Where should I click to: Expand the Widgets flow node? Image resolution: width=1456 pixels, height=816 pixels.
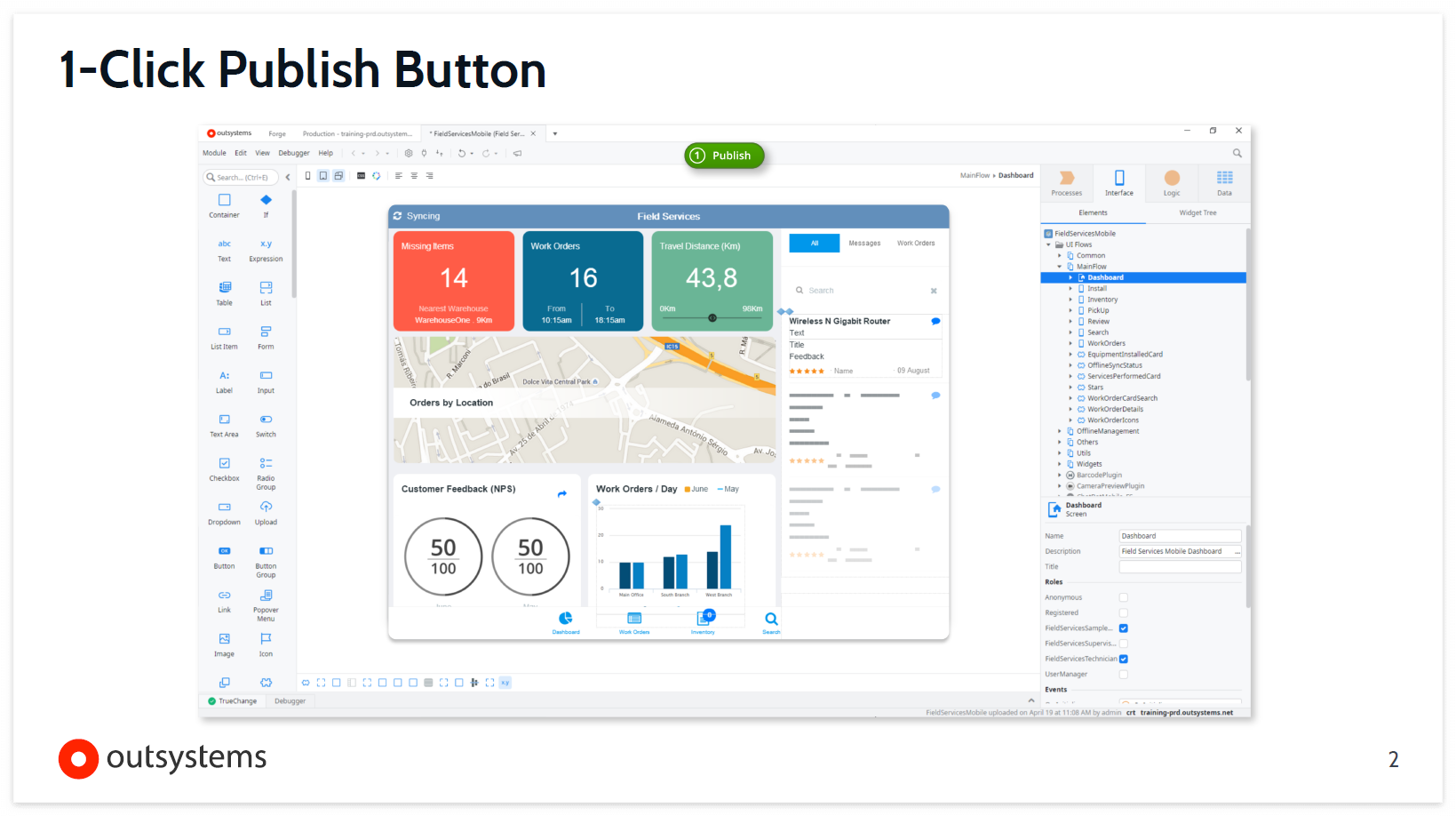[1059, 464]
